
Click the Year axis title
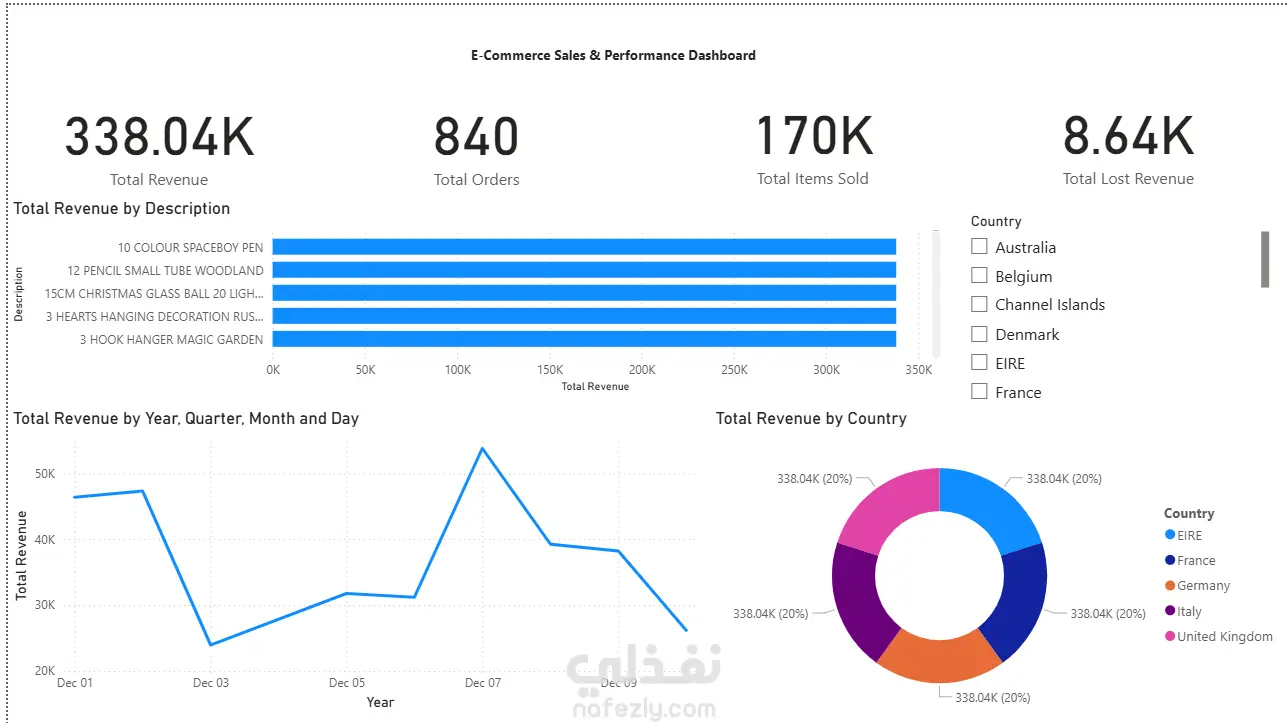[380, 702]
